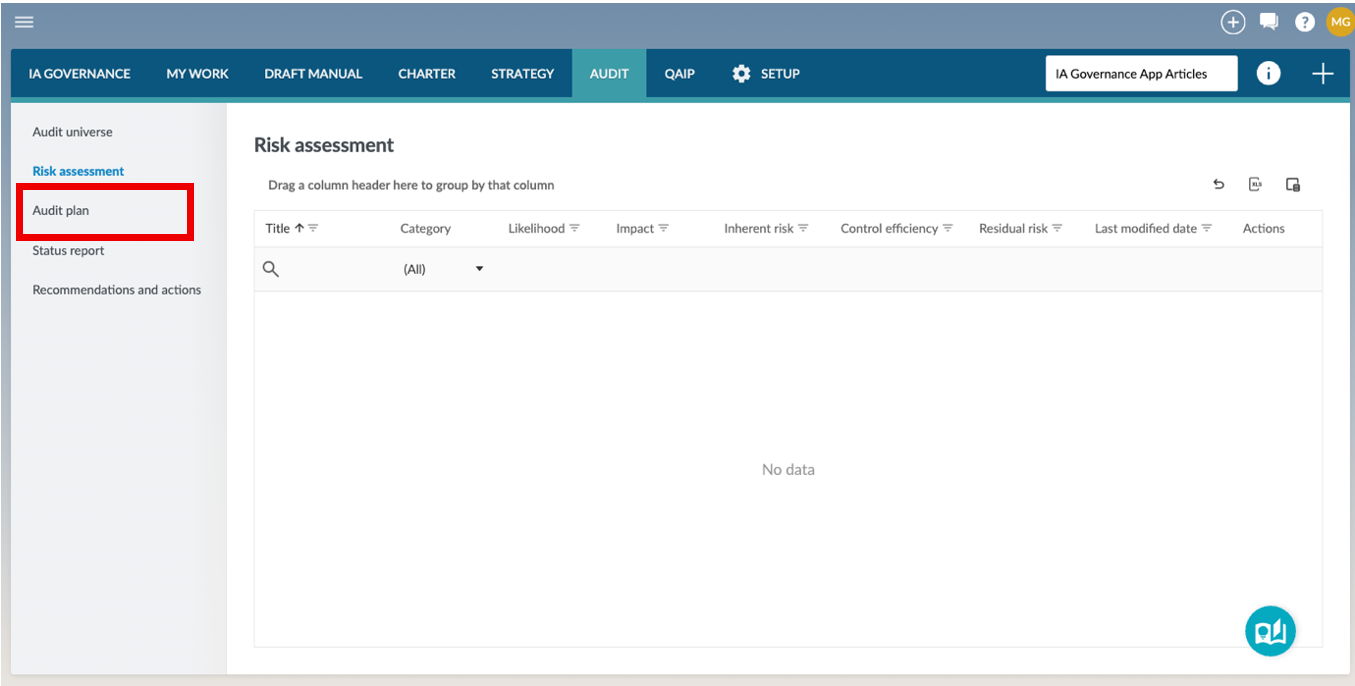Image resolution: width=1355 pixels, height=686 pixels.
Task: Open the Category (All) dropdown
Action: coord(444,269)
